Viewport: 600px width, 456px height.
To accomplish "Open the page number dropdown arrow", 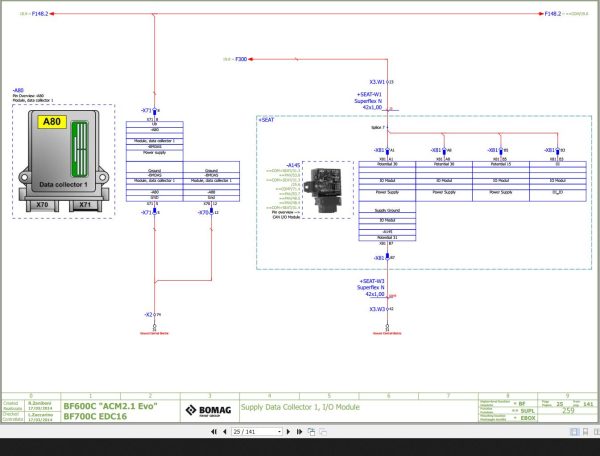I will point(279,432).
